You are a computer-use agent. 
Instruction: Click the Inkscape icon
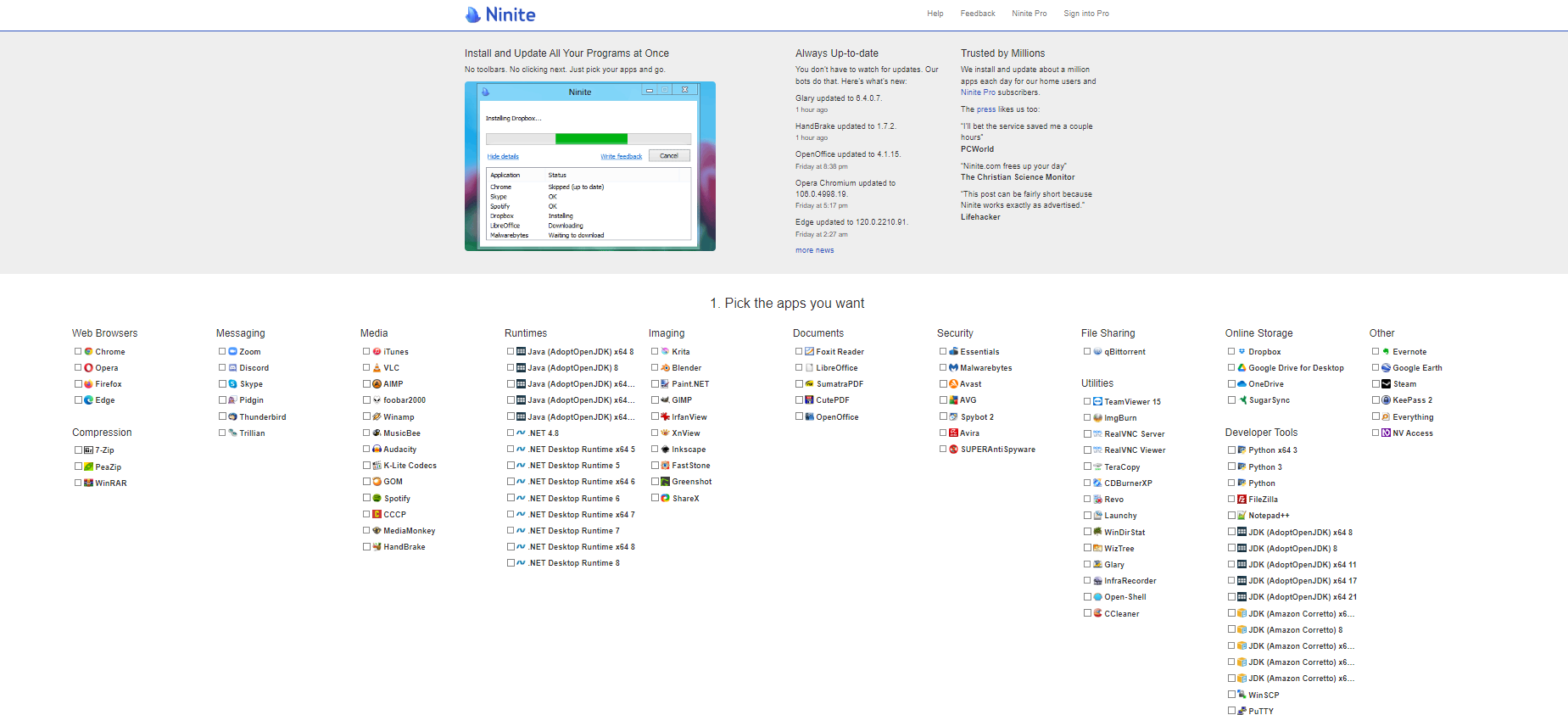pos(665,450)
